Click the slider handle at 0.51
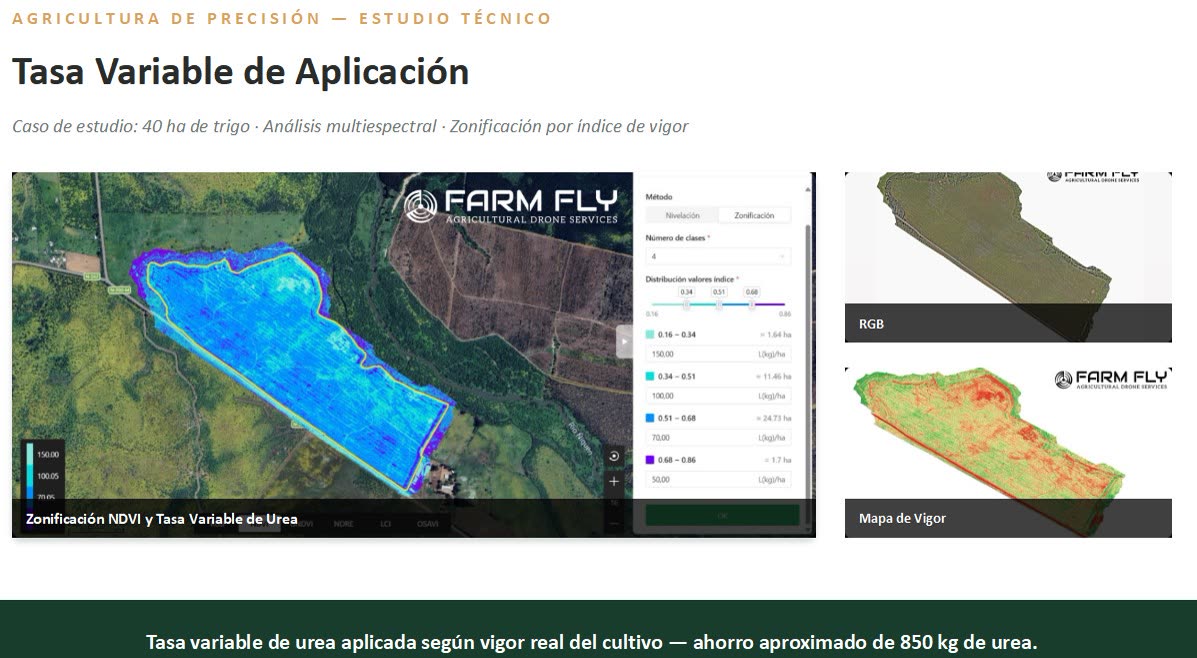The image size is (1197, 658). point(719,305)
